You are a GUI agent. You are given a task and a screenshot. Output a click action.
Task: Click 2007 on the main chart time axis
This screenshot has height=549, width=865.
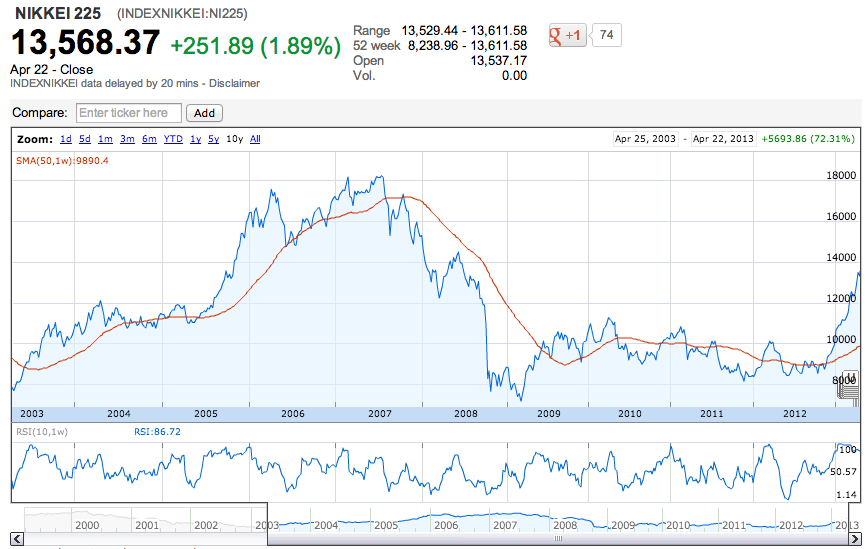click(380, 414)
